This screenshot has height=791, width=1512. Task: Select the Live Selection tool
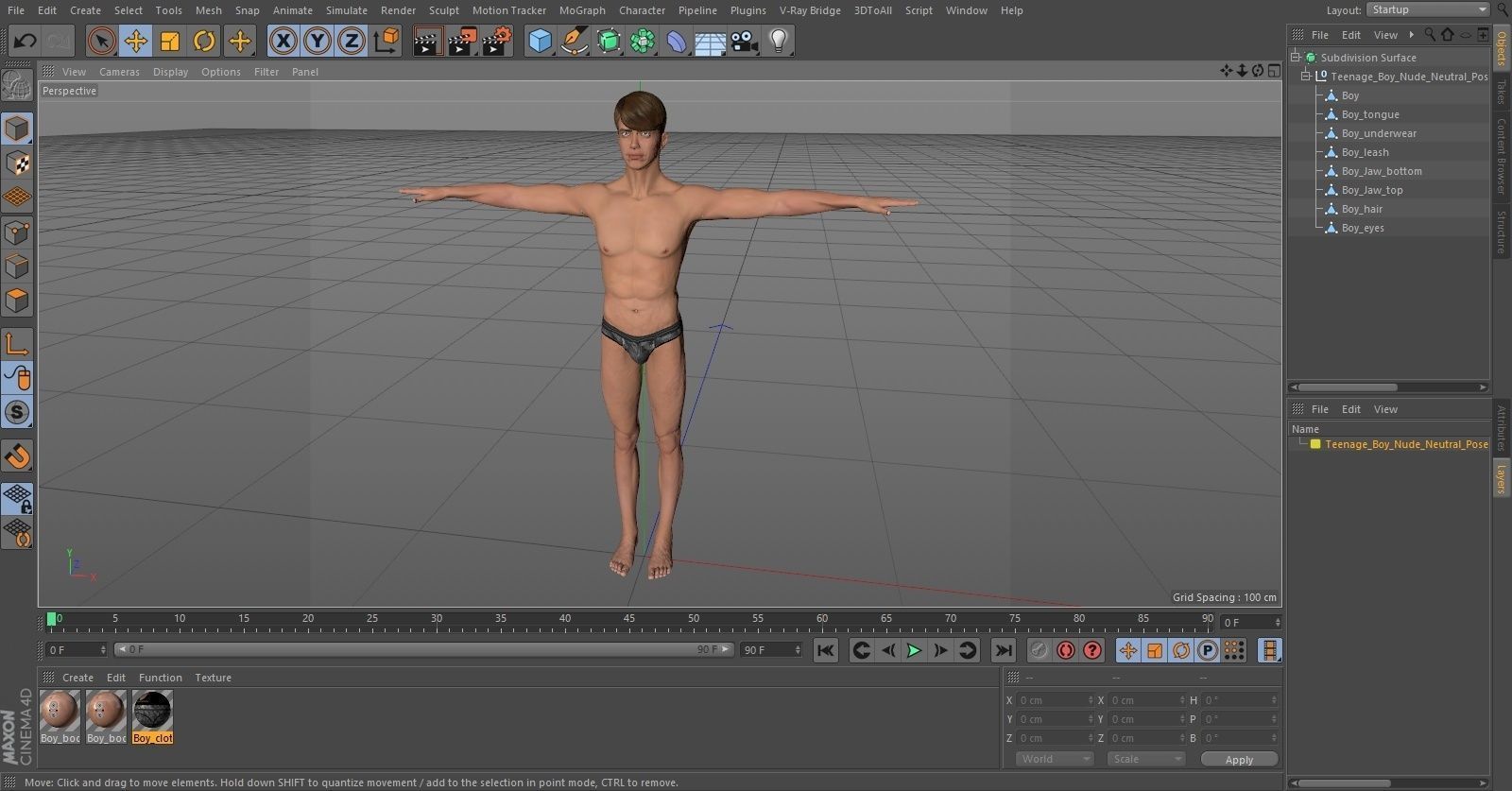101,41
